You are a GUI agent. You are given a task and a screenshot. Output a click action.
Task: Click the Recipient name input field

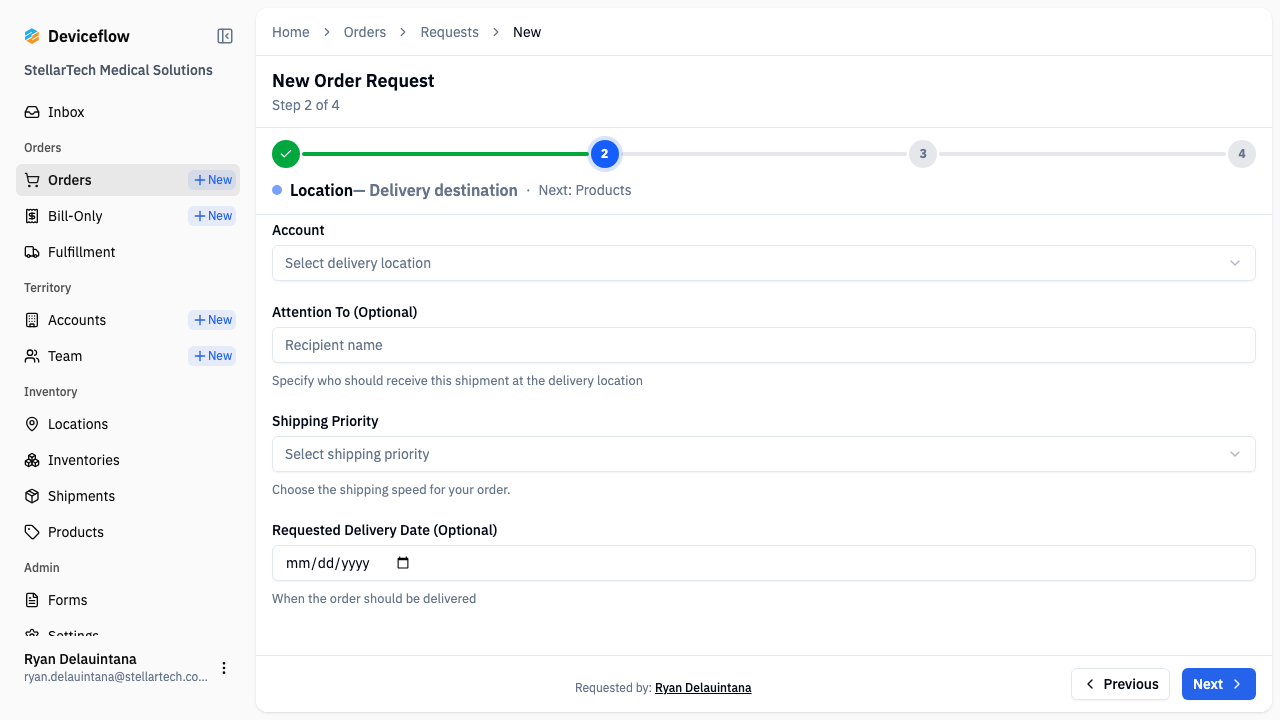pyautogui.click(x=764, y=345)
